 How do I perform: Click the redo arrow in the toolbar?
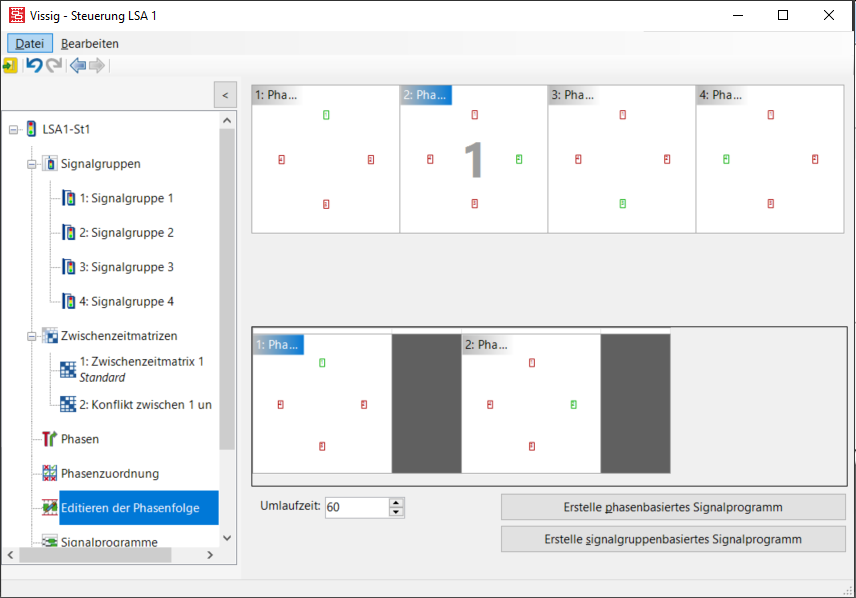54,65
